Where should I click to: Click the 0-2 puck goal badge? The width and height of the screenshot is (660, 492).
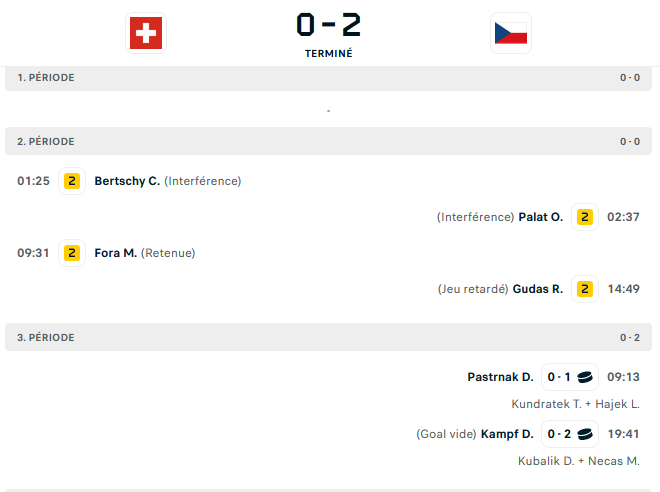pos(570,434)
